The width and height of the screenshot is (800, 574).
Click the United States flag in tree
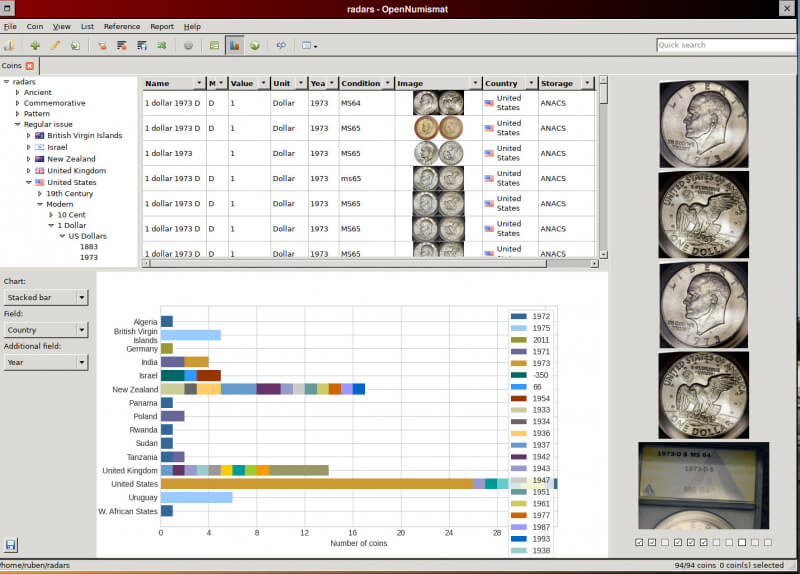(x=40, y=183)
